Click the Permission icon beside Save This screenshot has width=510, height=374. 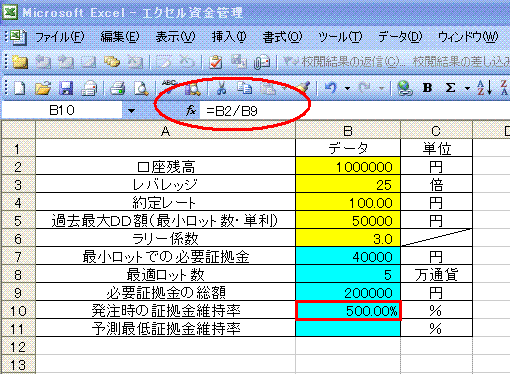[x=89, y=88]
